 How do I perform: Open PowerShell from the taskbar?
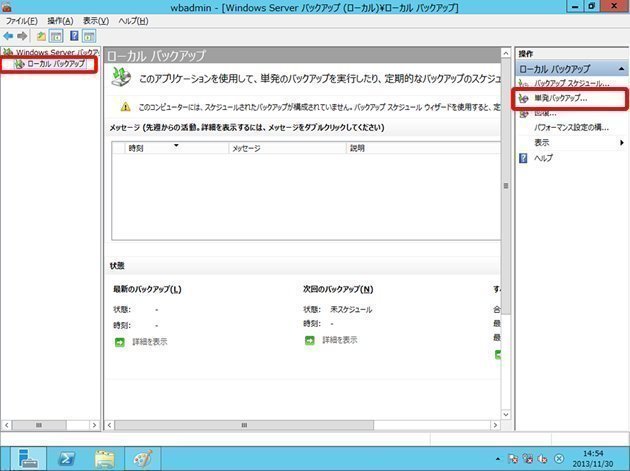[67, 459]
